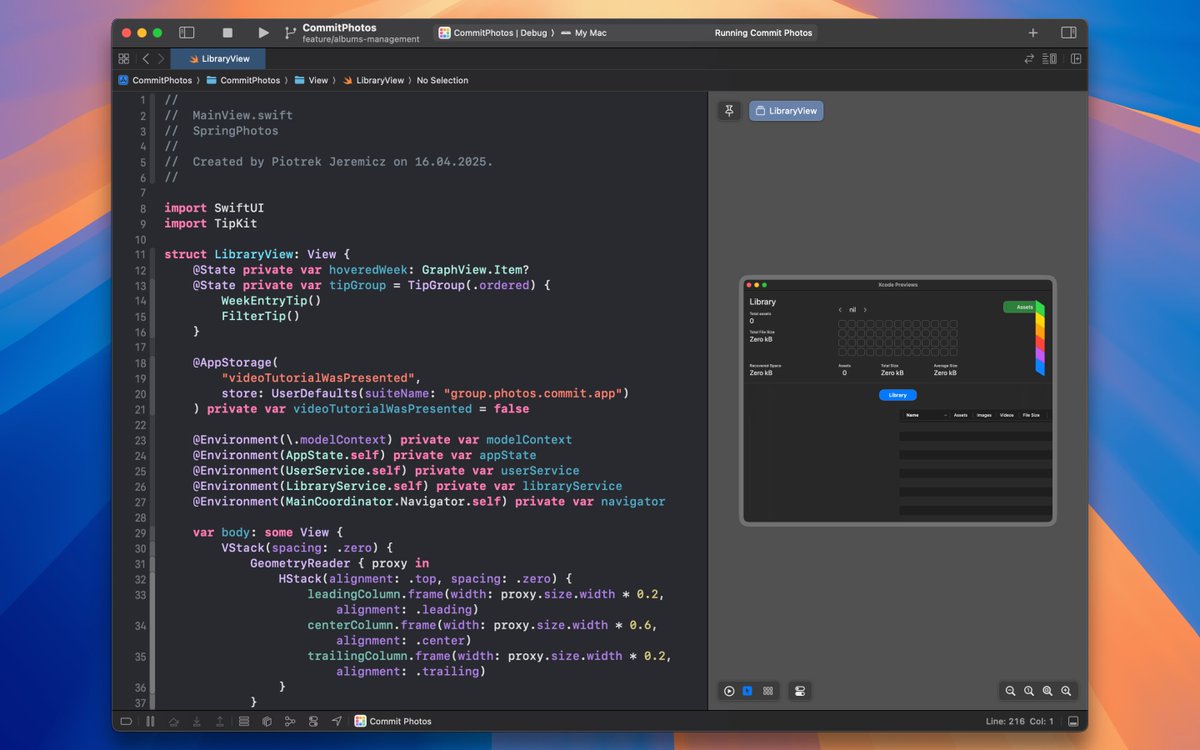
Task: Click the code review arrows icon
Action: pos(1029,59)
